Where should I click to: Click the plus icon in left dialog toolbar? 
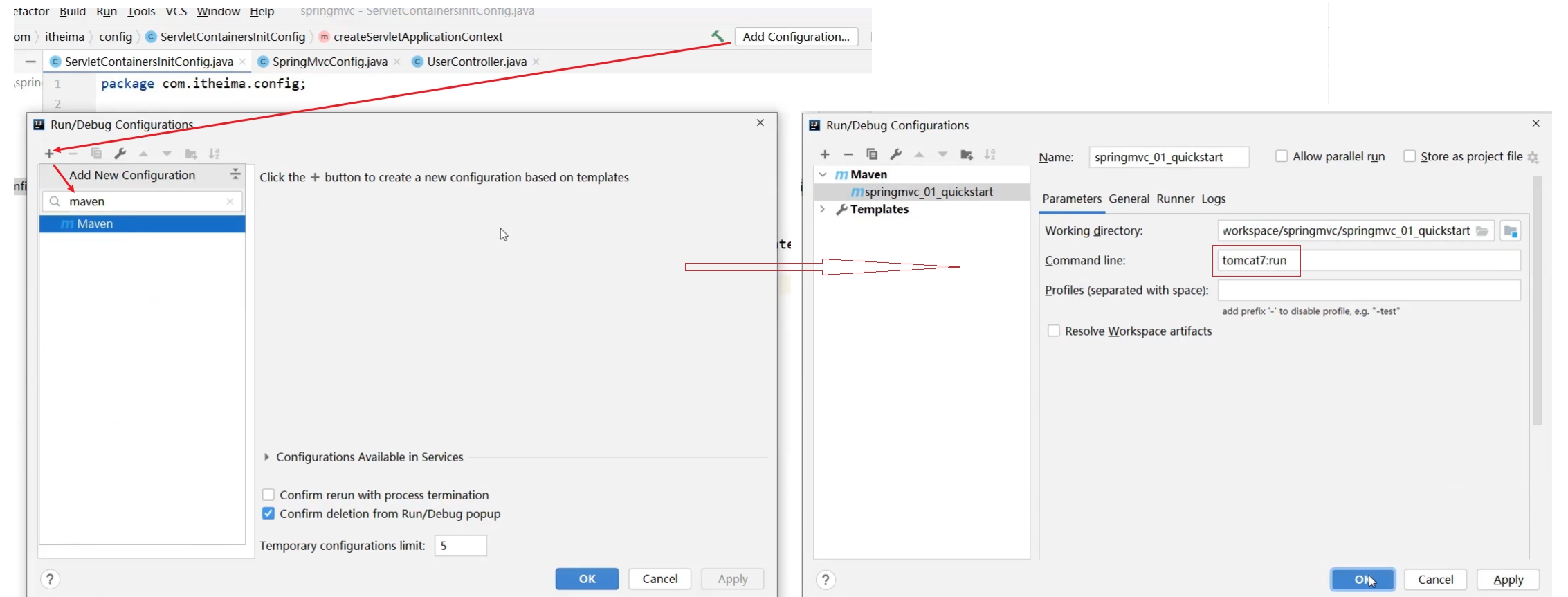coord(49,154)
